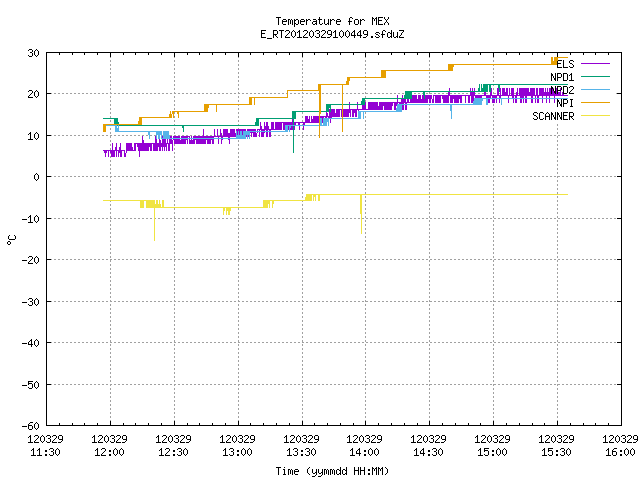Click the y-axis value -40
Screen dimensions: 640x480
coord(31,343)
